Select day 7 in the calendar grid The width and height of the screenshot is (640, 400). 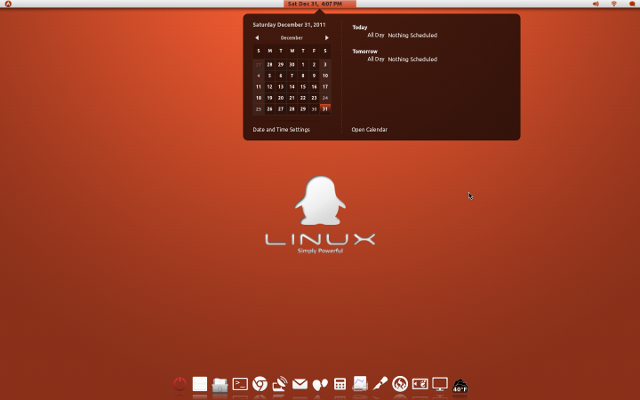pyautogui.click(x=292, y=76)
